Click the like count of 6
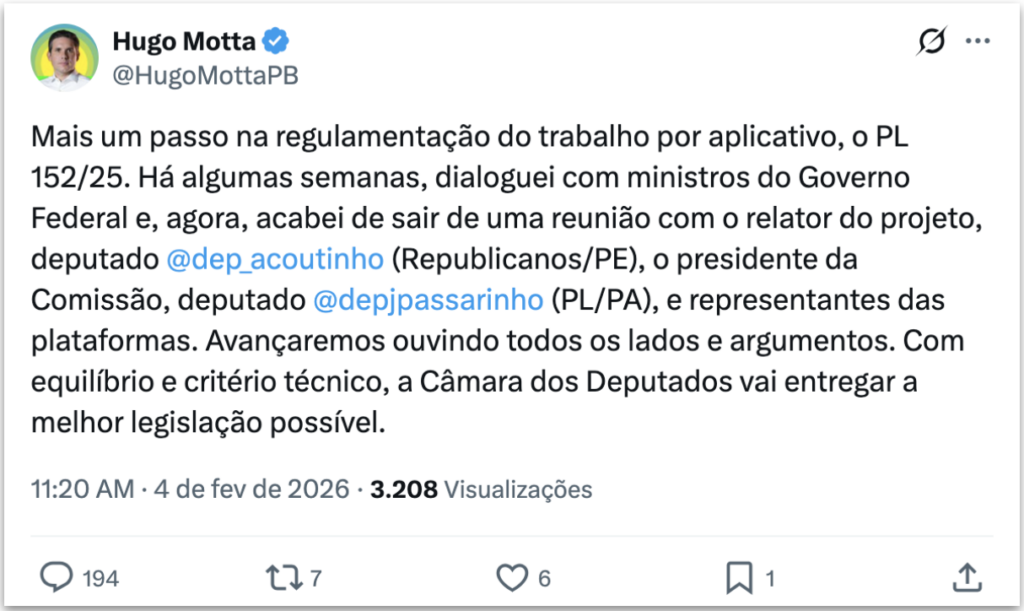This screenshot has height=611, width=1024. [x=543, y=577]
